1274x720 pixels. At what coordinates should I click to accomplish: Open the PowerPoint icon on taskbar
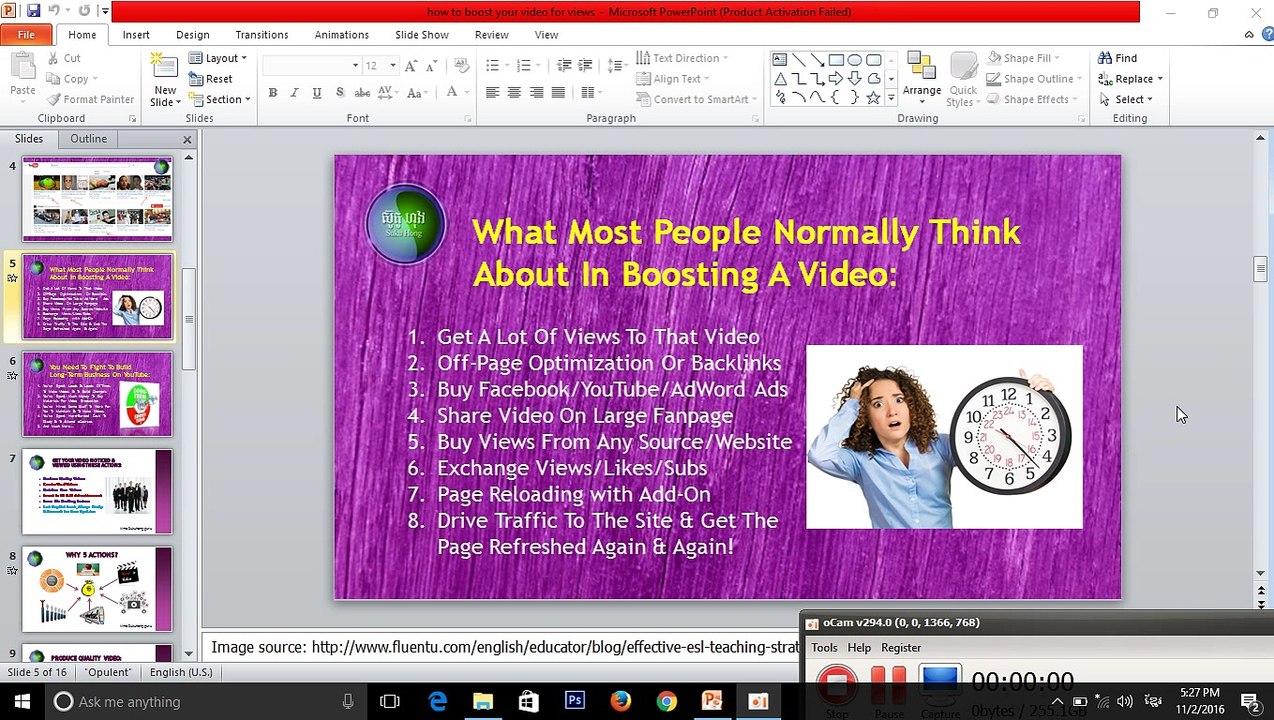tap(712, 701)
